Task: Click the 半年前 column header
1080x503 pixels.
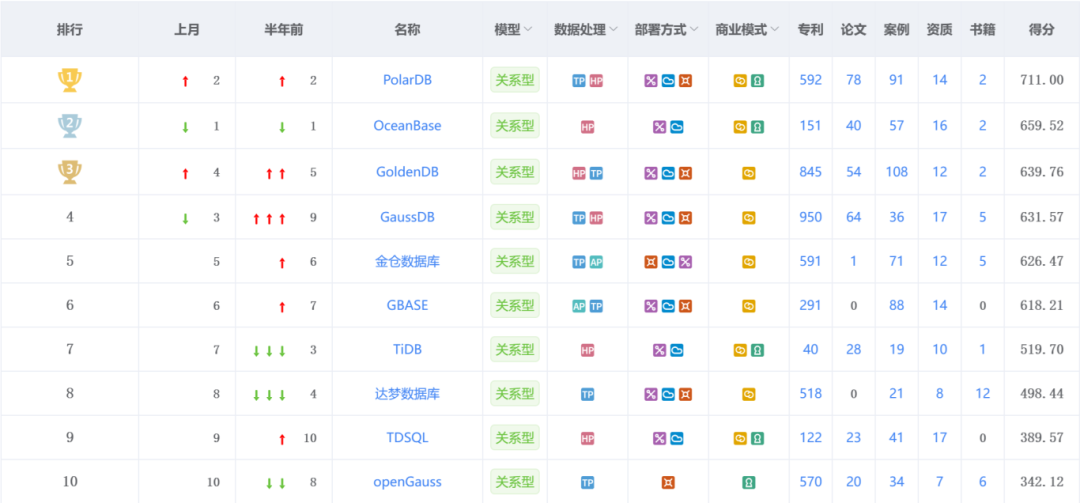Action: tap(284, 30)
